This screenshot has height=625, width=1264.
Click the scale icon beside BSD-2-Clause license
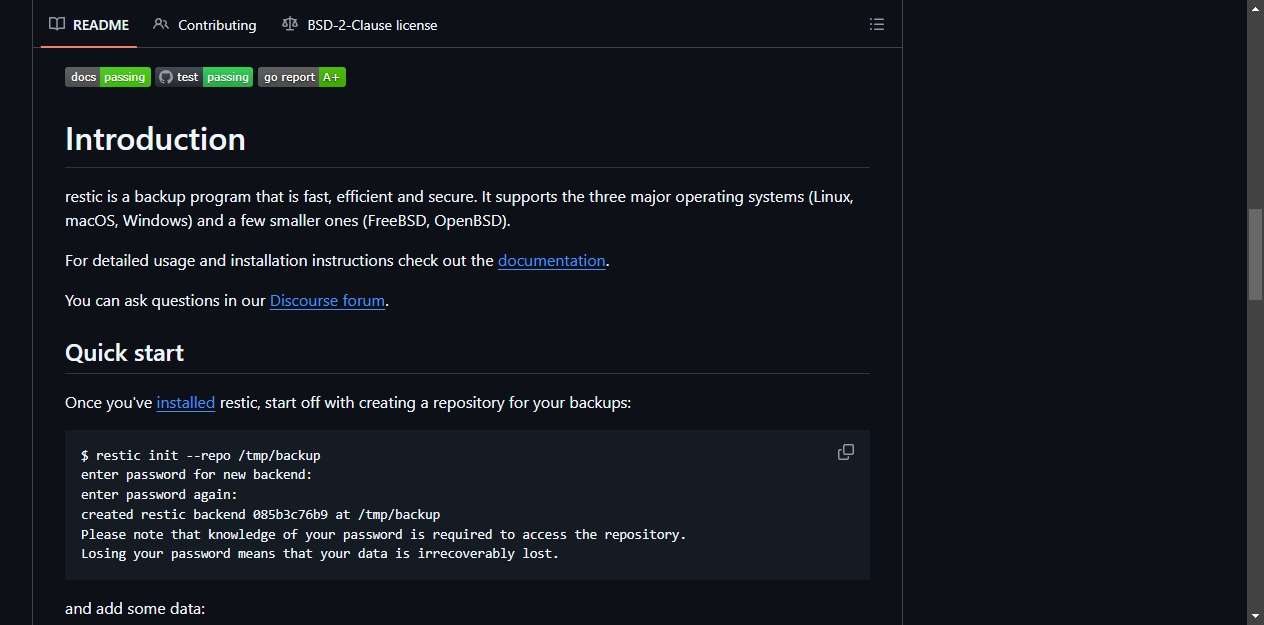[x=290, y=24]
